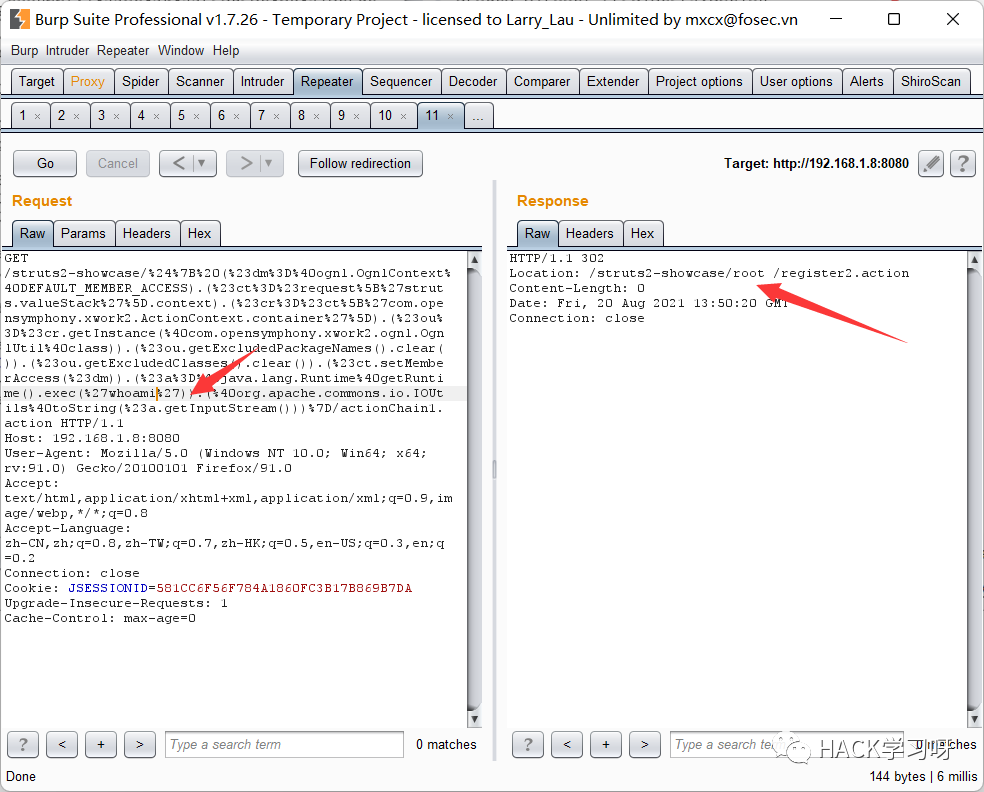
Task: Open the Window menu
Action: click(181, 51)
